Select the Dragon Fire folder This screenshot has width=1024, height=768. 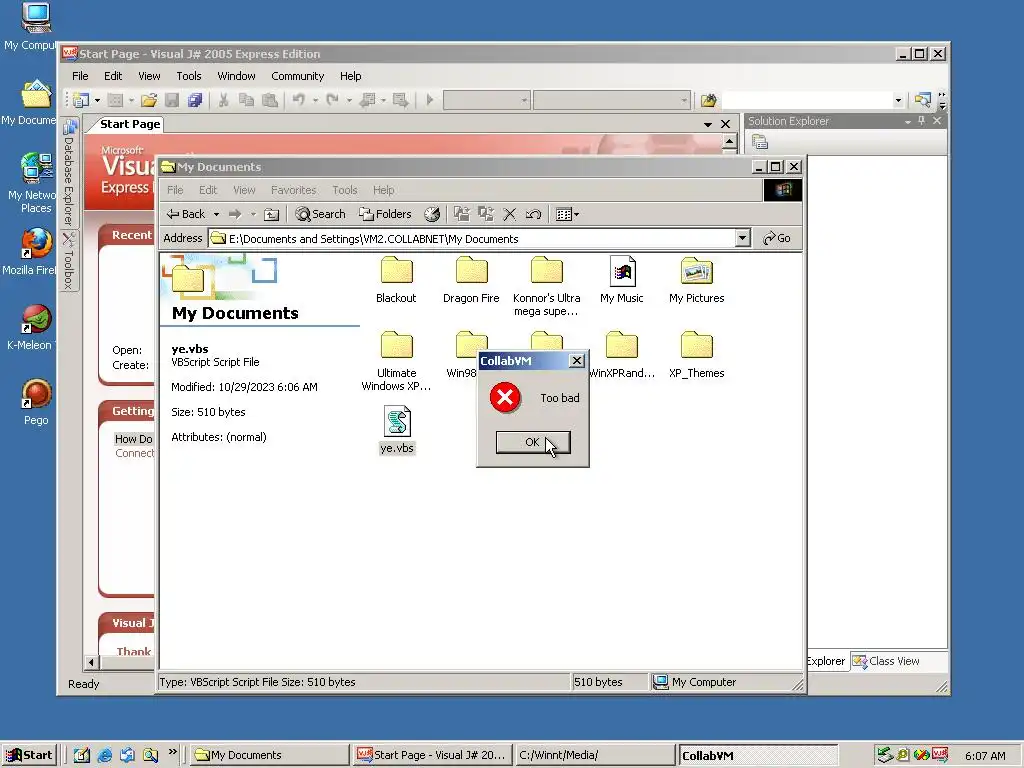[471, 280]
